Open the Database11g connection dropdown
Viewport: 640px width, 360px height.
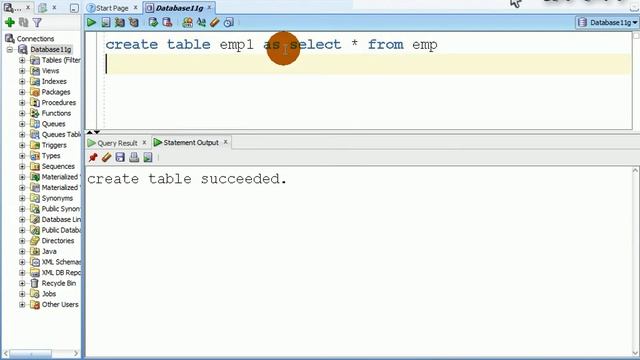click(x=607, y=22)
